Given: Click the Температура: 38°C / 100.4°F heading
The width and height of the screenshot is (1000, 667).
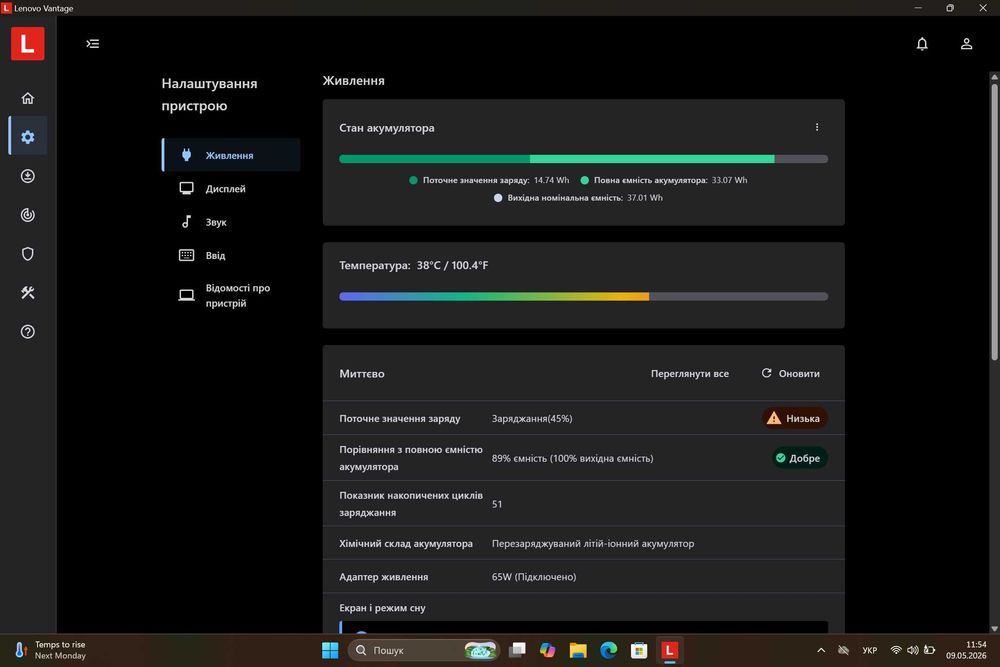Looking at the screenshot, I should [414, 265].
